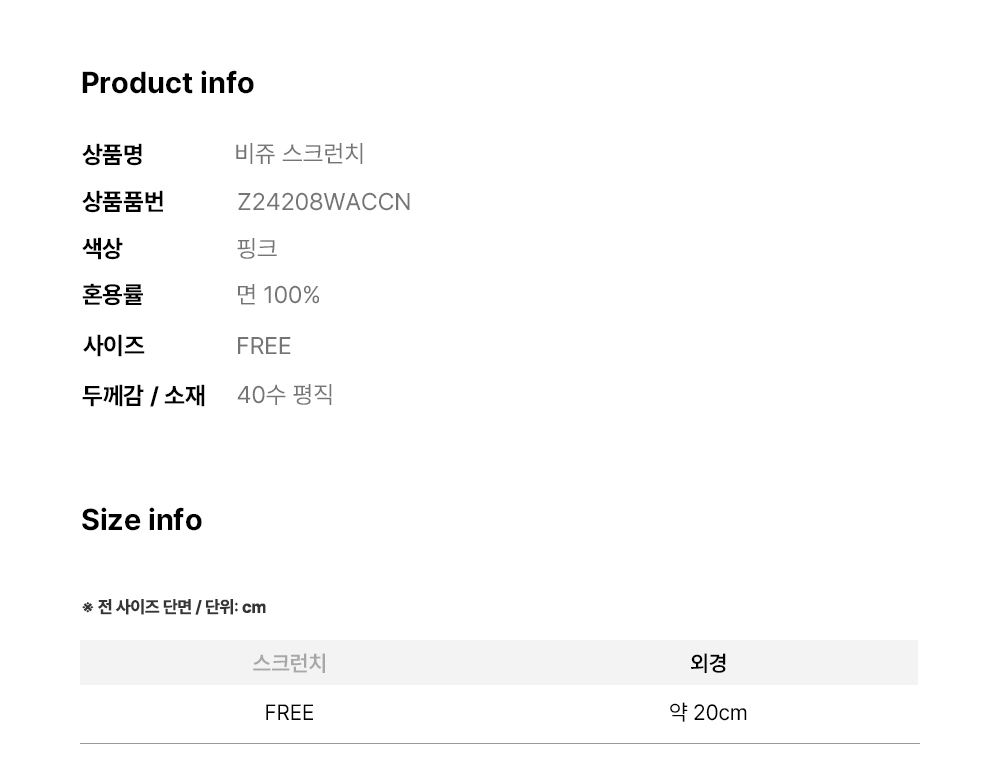Viewport: 1000px width, 764px height.
Task: Click the product name 비쥬 스크런치
Action: point(299,154)
